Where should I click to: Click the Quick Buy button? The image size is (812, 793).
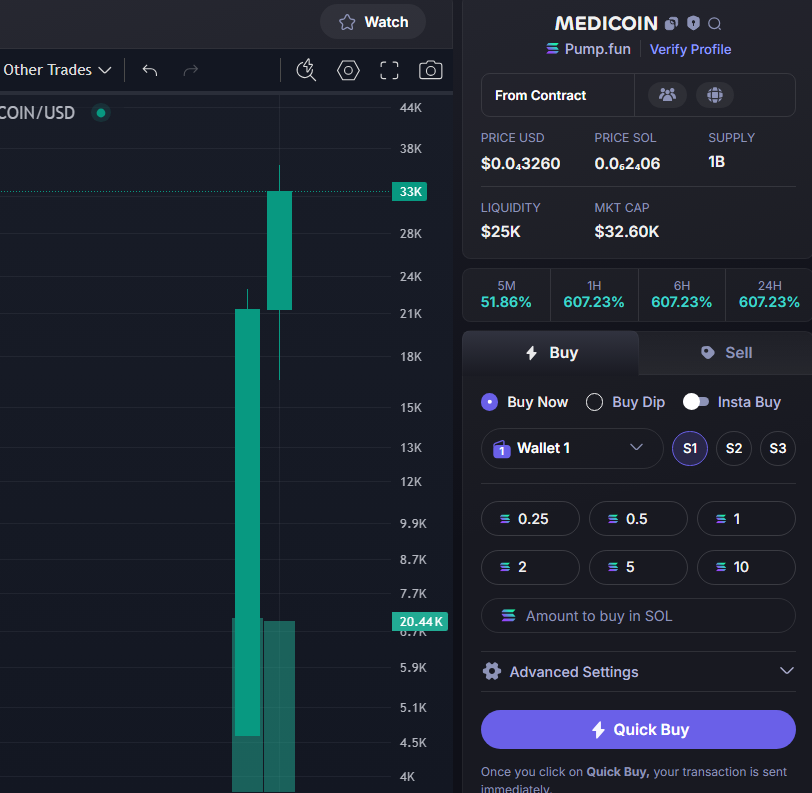coord(638,729)
